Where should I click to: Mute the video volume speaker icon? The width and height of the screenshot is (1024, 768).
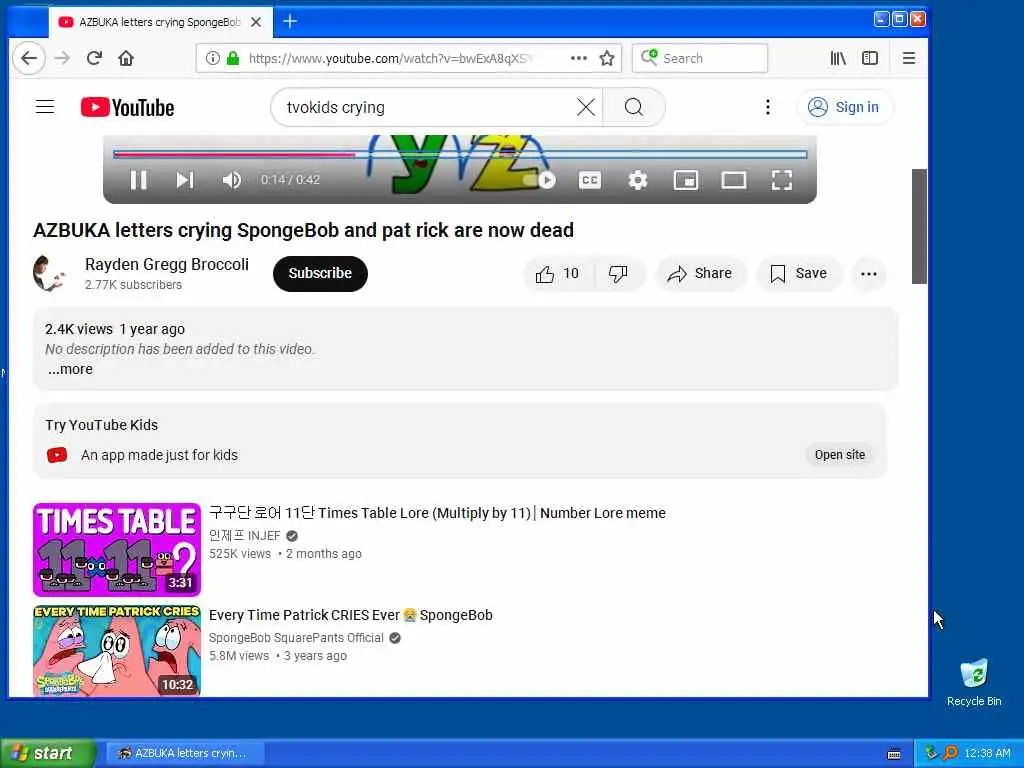(231, 180)
